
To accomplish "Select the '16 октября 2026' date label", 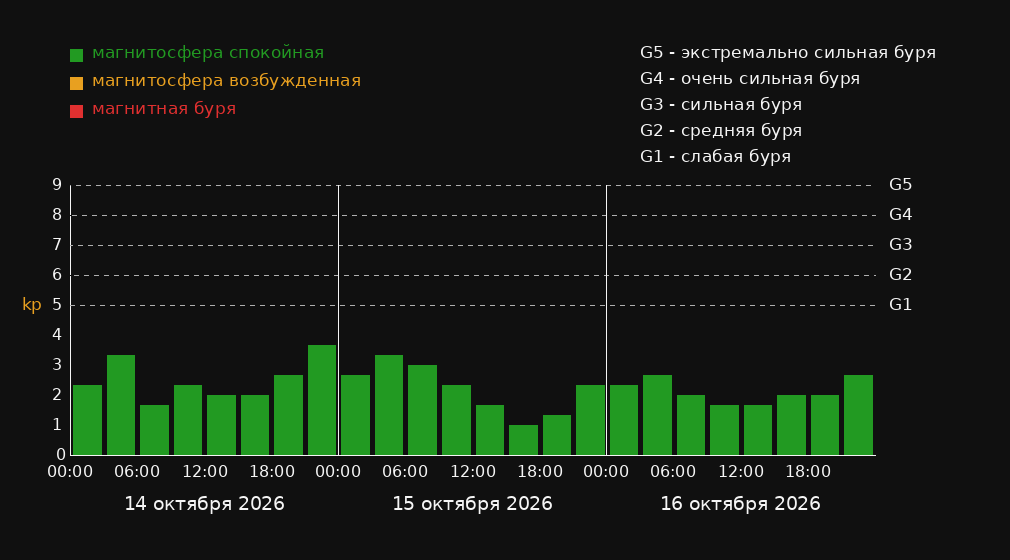I will (x=740, y=504).
